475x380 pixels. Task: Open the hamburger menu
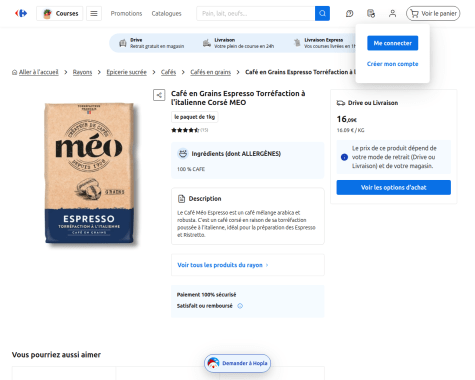pyautogui.click(x=94, y=14)
